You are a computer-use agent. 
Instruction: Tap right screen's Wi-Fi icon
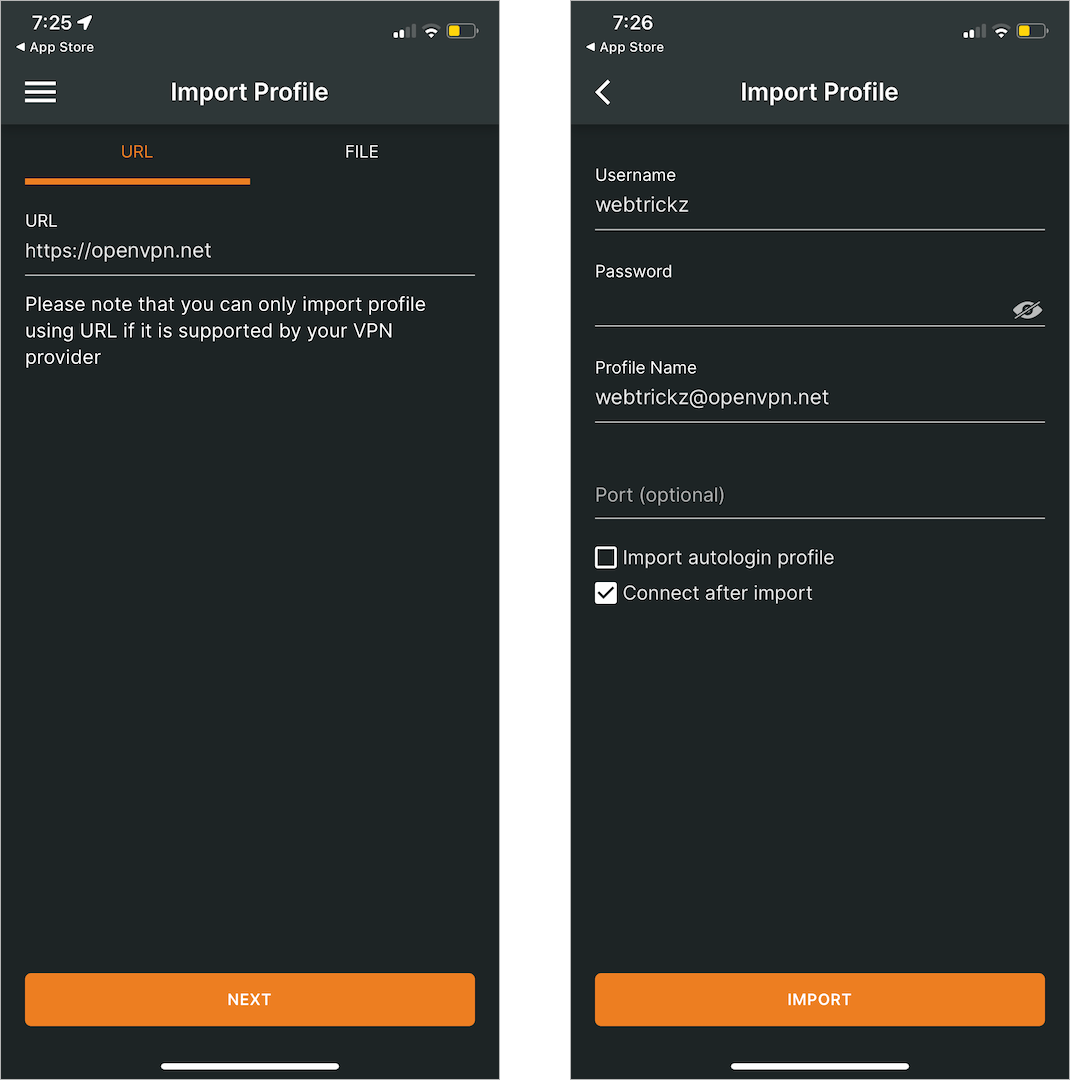[x=1001, y=31]
